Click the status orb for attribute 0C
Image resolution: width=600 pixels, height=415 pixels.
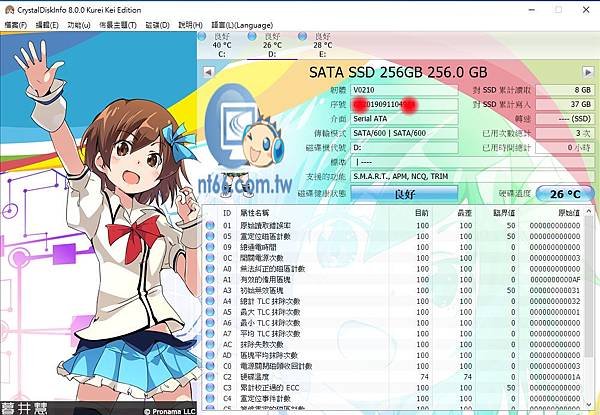pyautogui.click(x=210, y=258)
